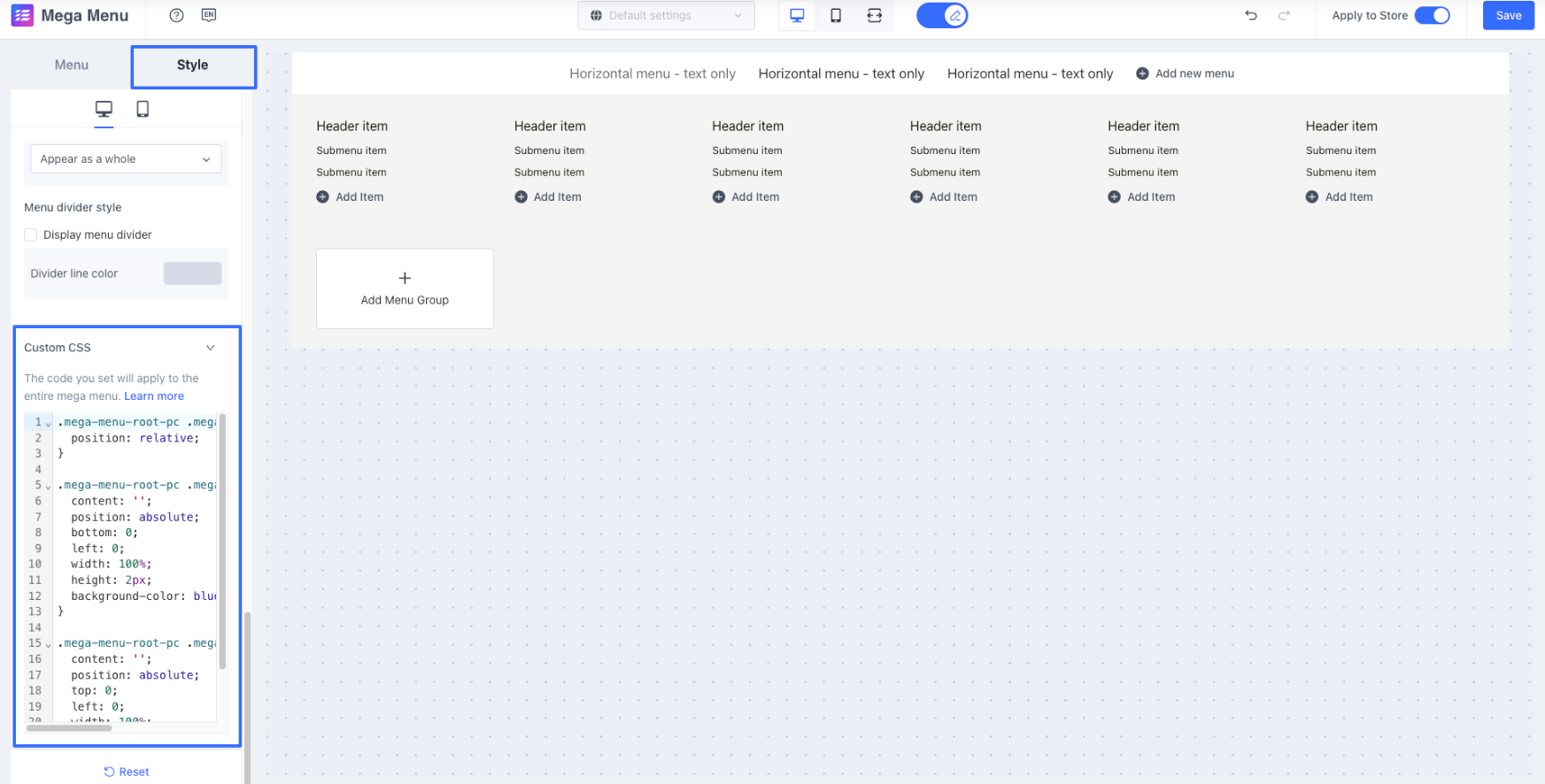Fold CSS code block at line 15

pyautogui.click(x=48, y=644)
